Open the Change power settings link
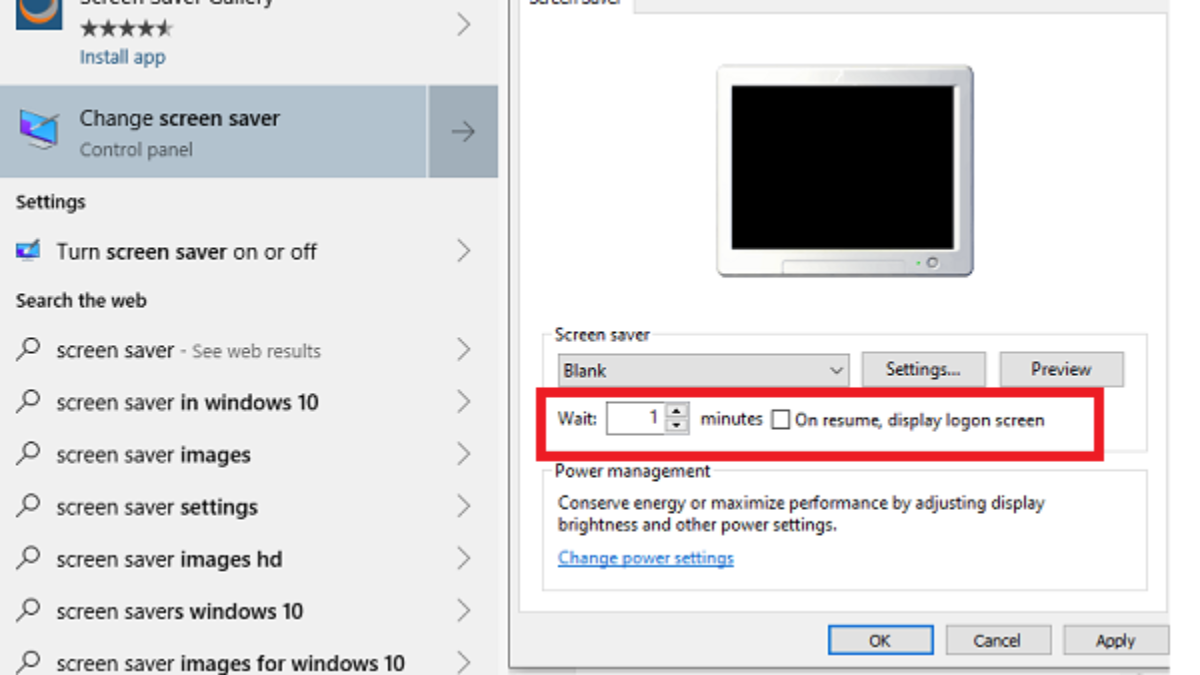Viewport: 1200px width, 675px height. point(646,558)
